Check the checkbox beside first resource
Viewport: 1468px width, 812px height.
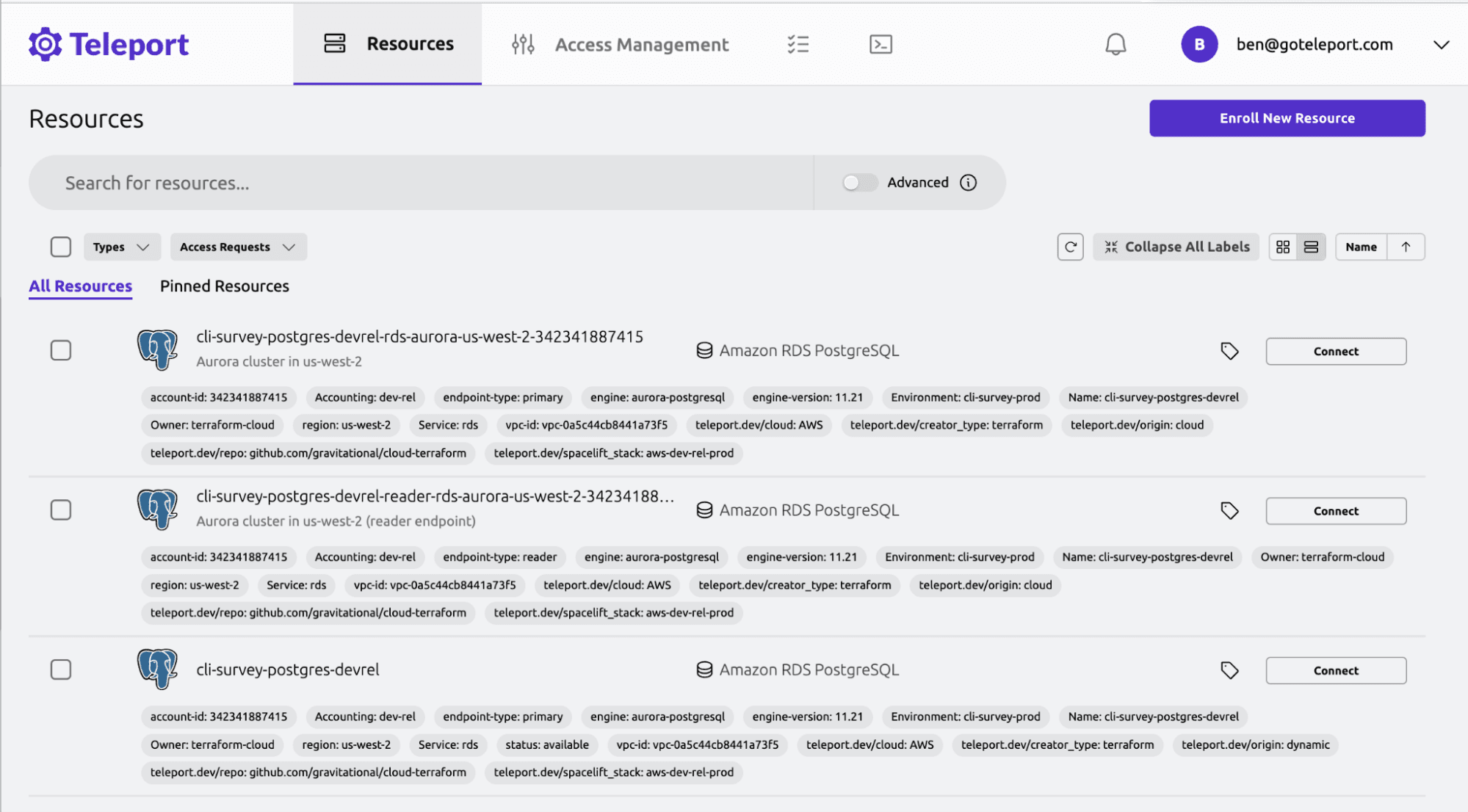point(60,349)
